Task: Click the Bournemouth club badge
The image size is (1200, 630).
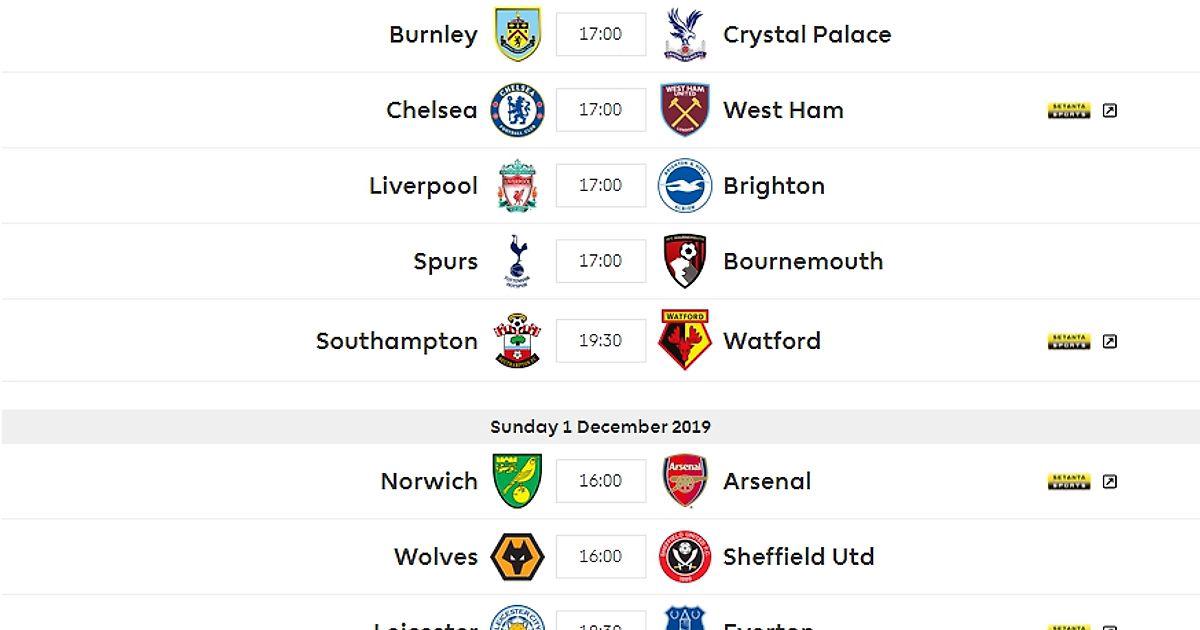Action: [685, 261]
